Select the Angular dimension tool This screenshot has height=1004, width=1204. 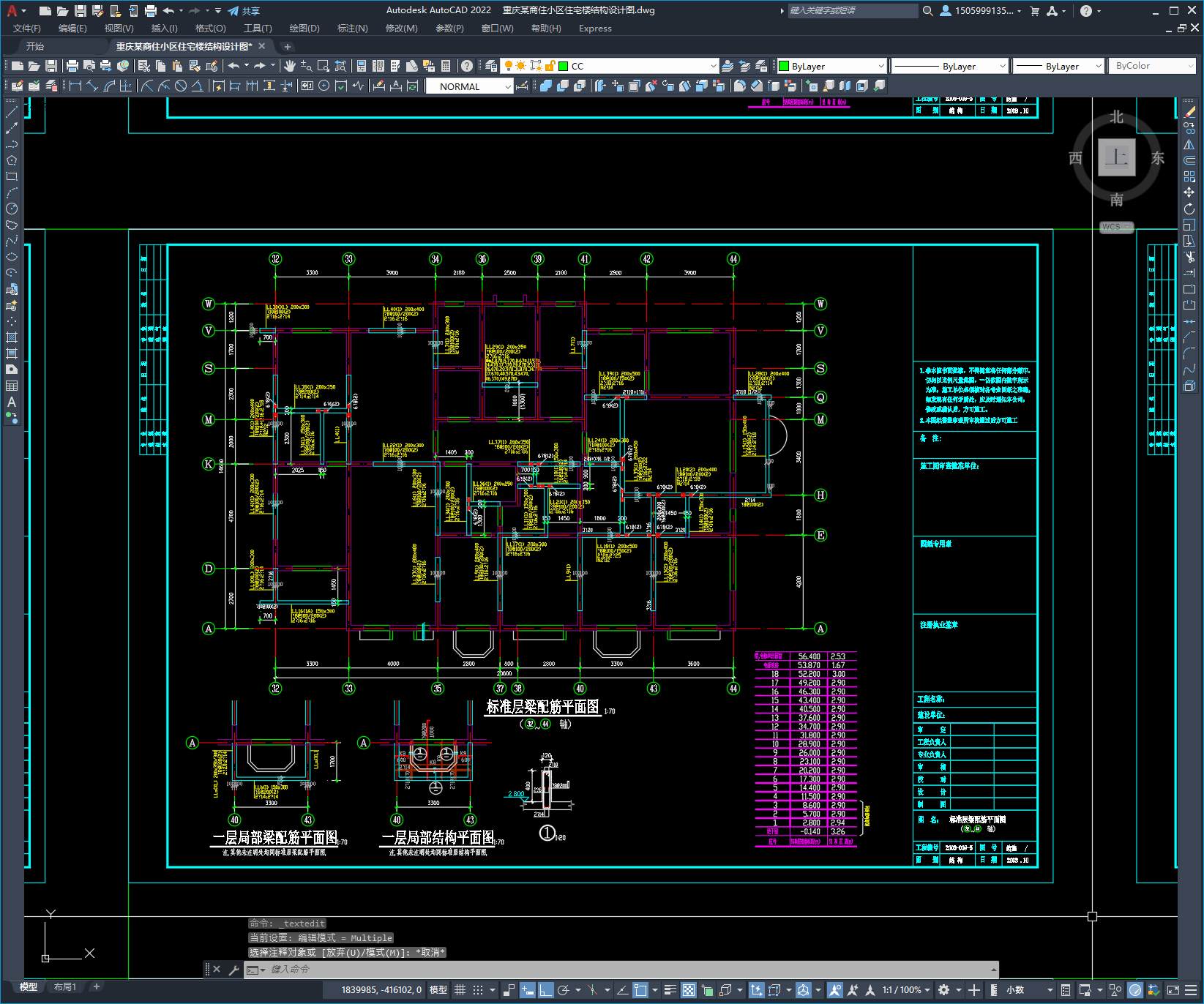point(197,86)
